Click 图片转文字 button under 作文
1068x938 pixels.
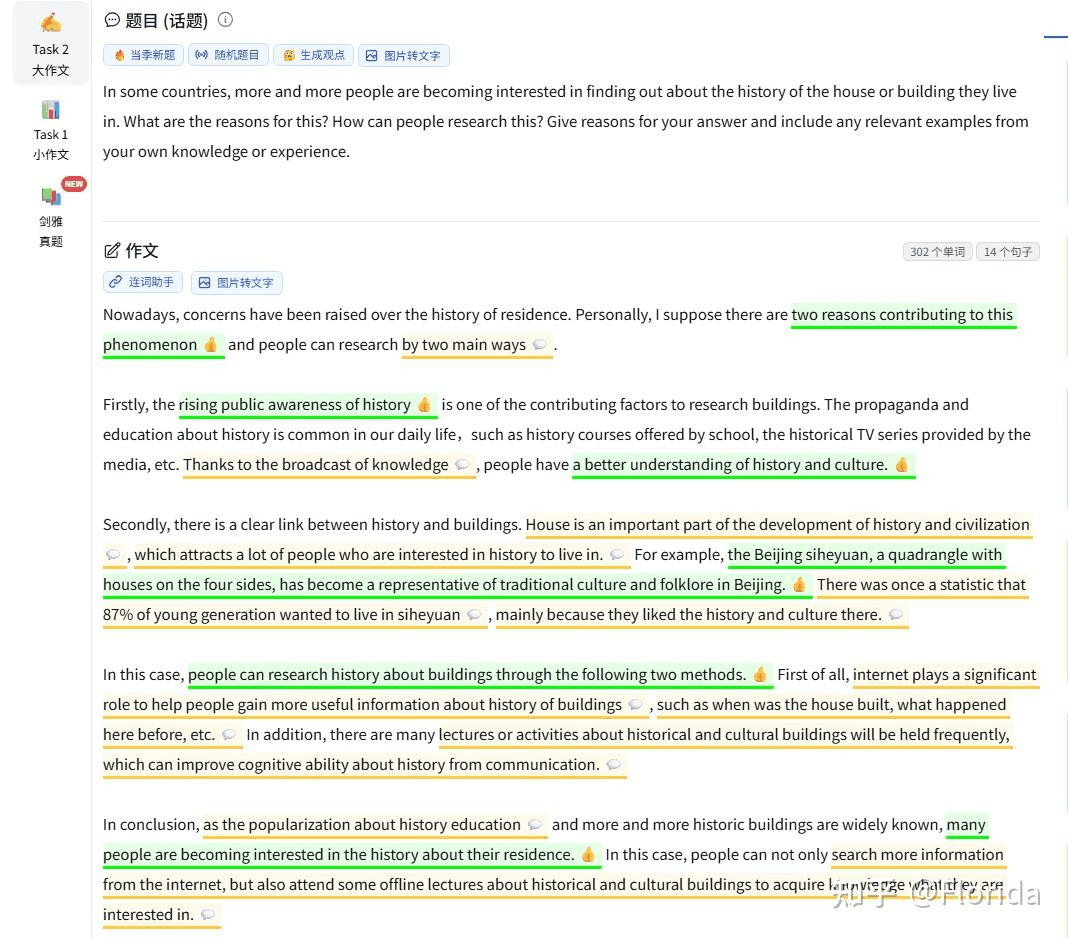(236, 282)
